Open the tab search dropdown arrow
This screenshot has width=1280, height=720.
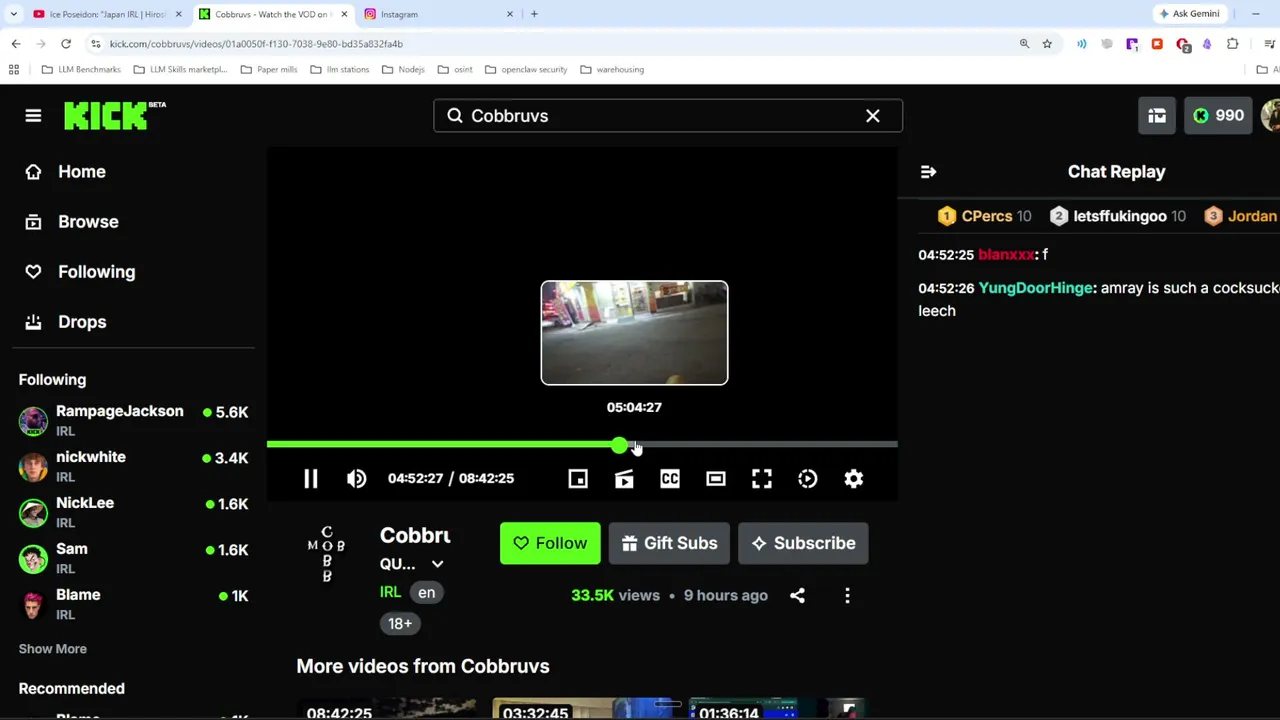click(x=14, y=14)
